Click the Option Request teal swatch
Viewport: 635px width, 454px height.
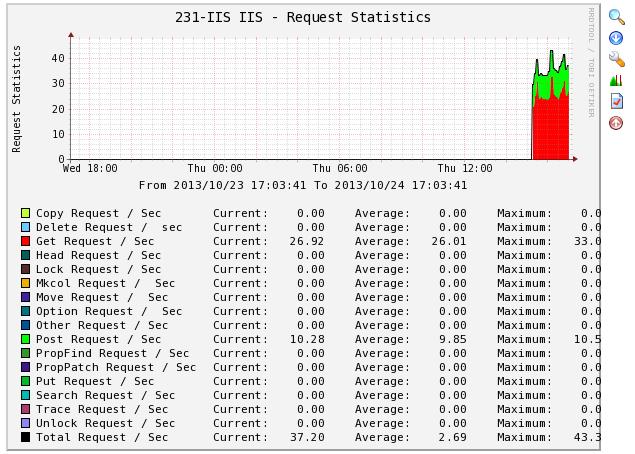[x=26, y=311]
